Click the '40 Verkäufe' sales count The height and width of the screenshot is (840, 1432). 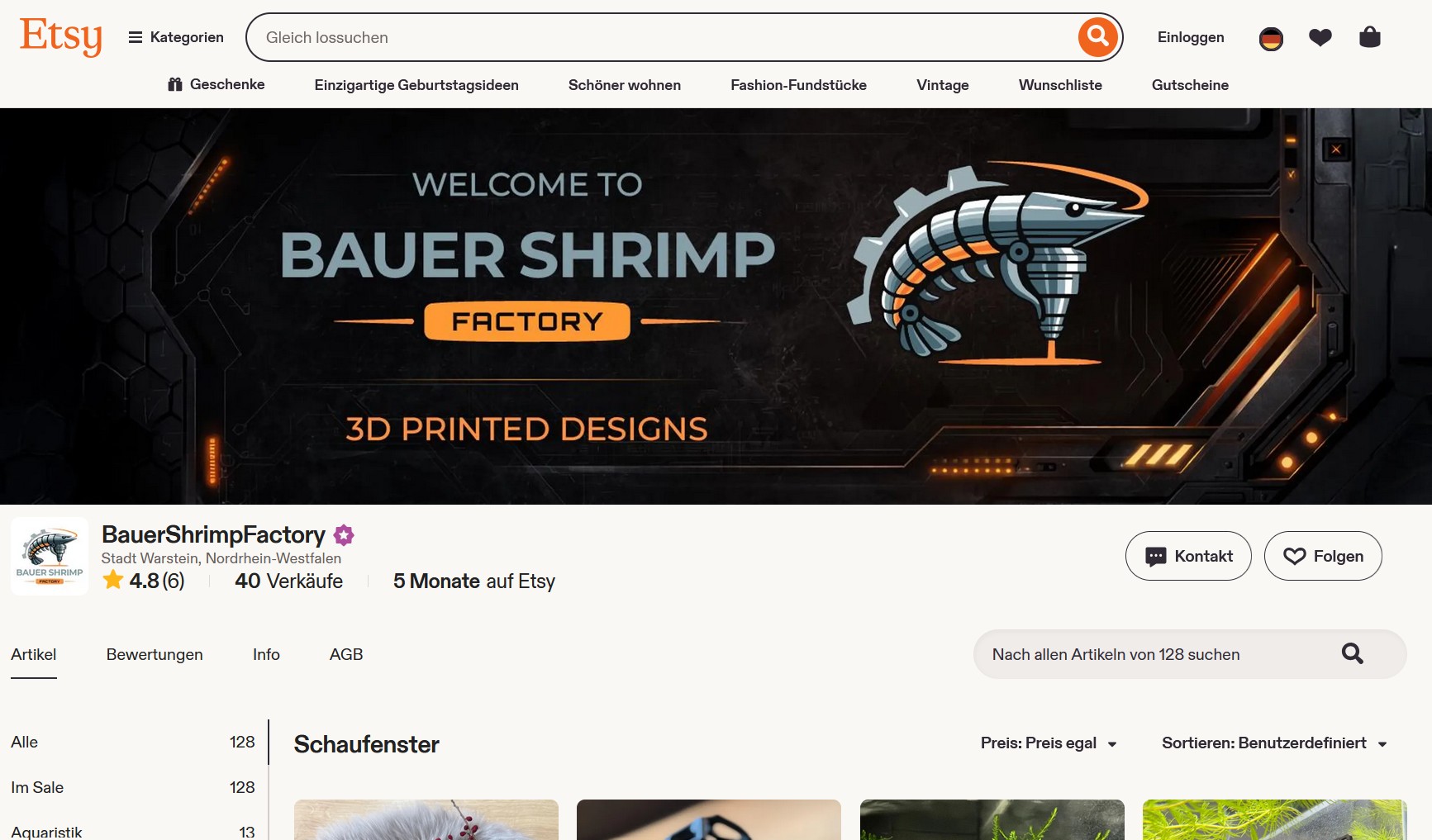[x=288, y=581]
